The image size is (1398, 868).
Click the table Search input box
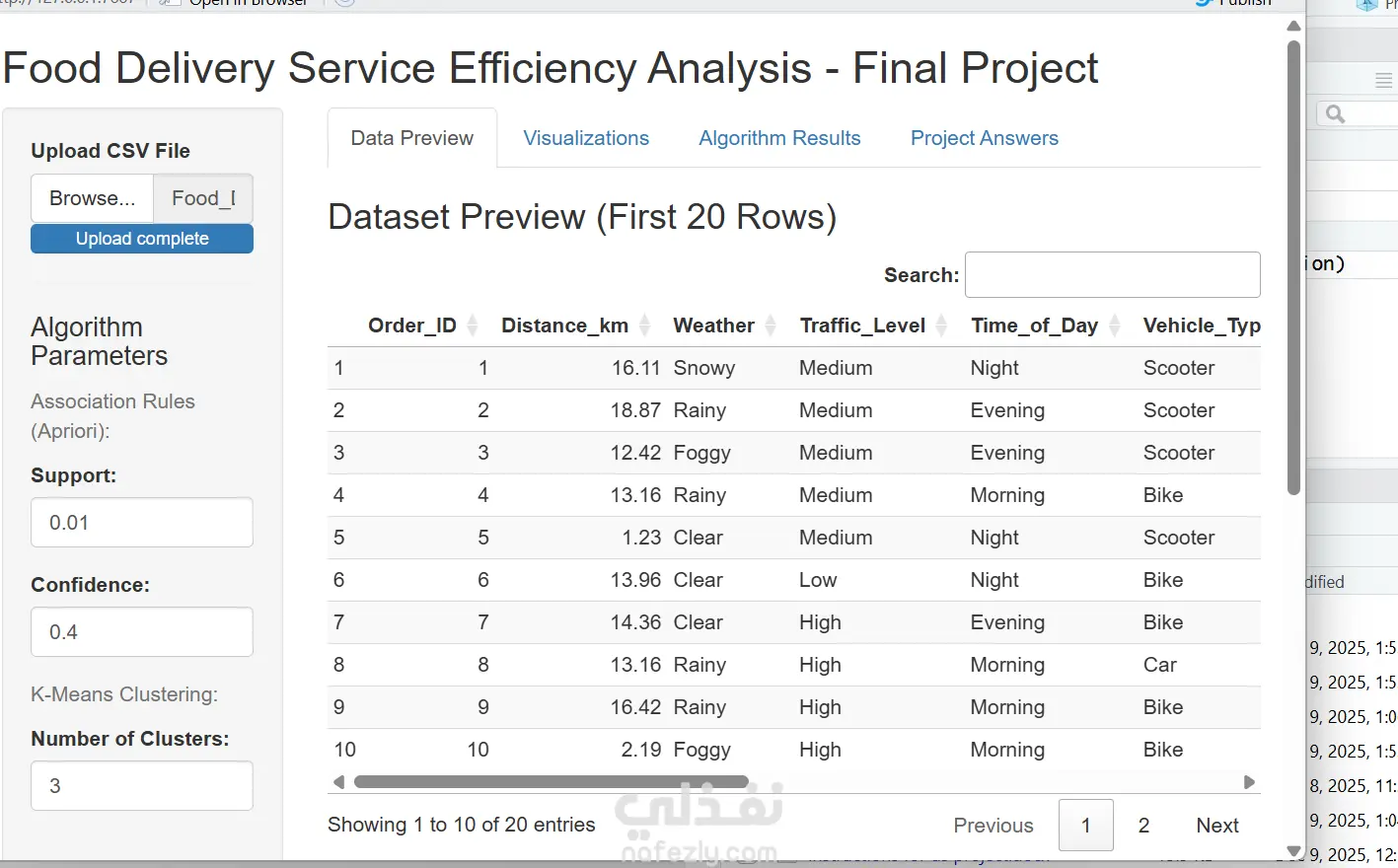coord(1112,275)
